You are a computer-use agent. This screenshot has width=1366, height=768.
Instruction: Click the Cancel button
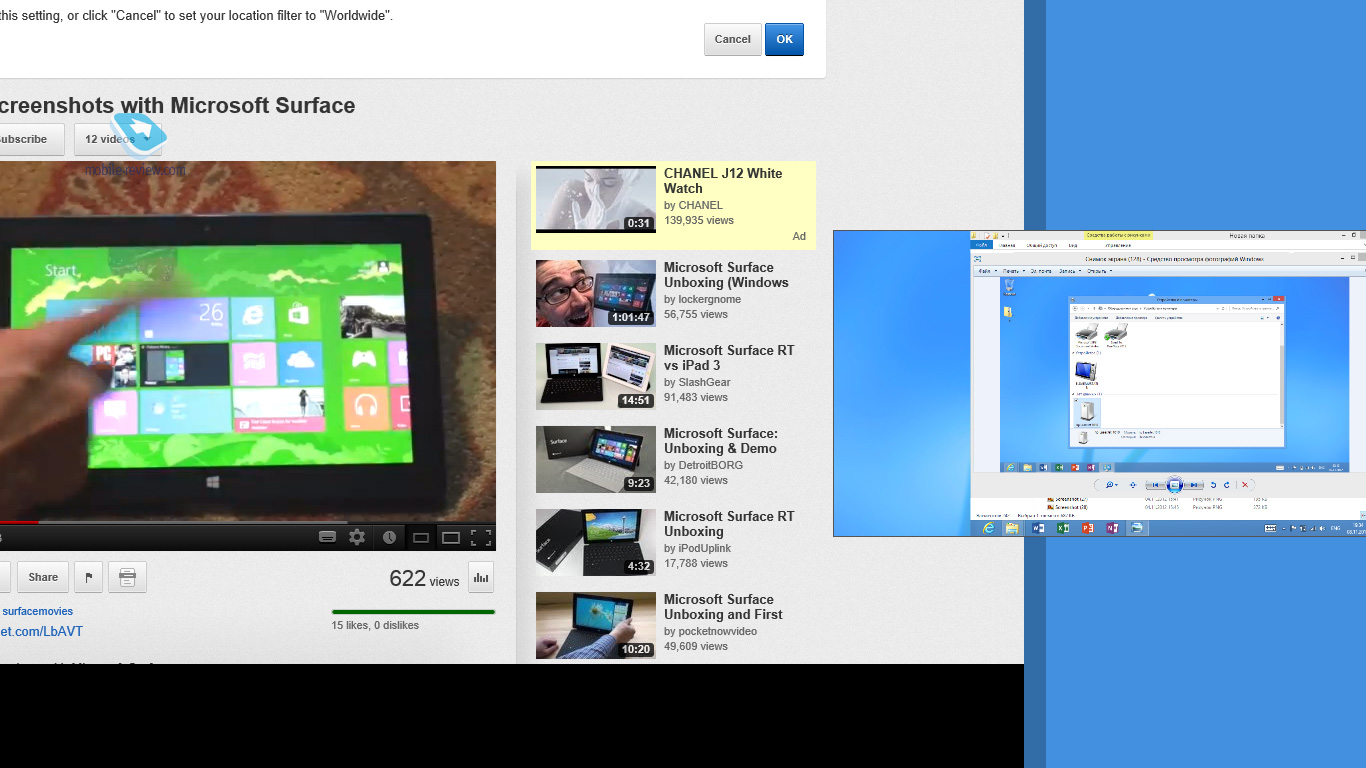[x=733, y=39]
